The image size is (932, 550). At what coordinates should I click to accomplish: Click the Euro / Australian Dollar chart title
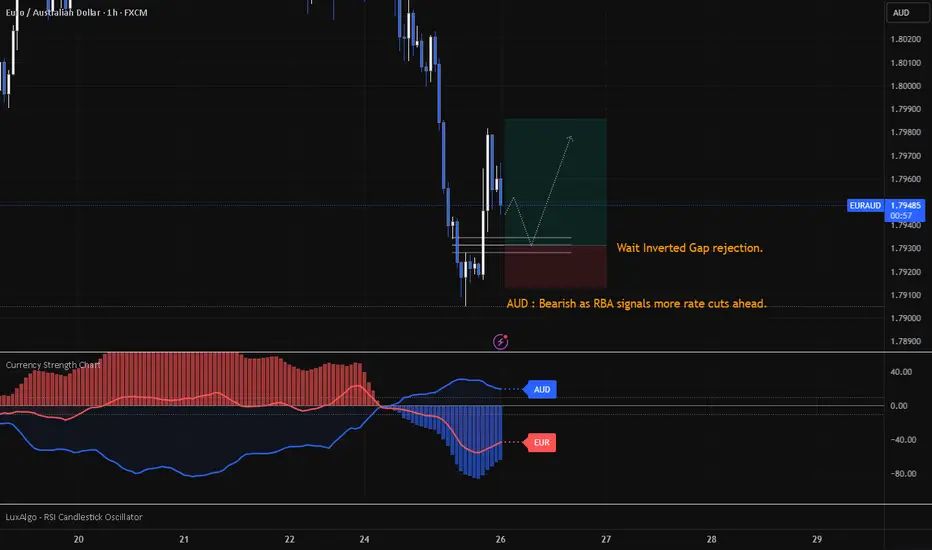coord(77,12)
